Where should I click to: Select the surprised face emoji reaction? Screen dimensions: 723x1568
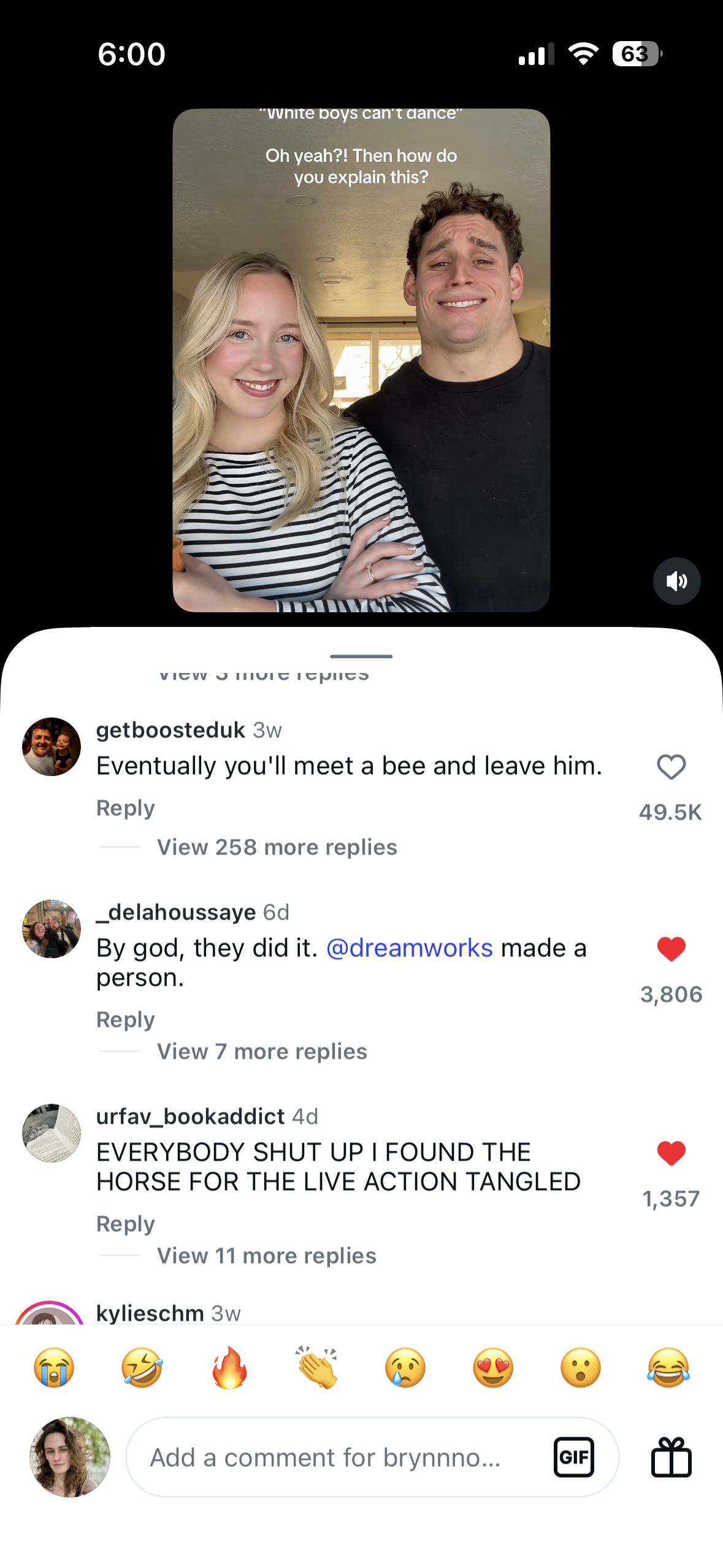point(581,1367)
